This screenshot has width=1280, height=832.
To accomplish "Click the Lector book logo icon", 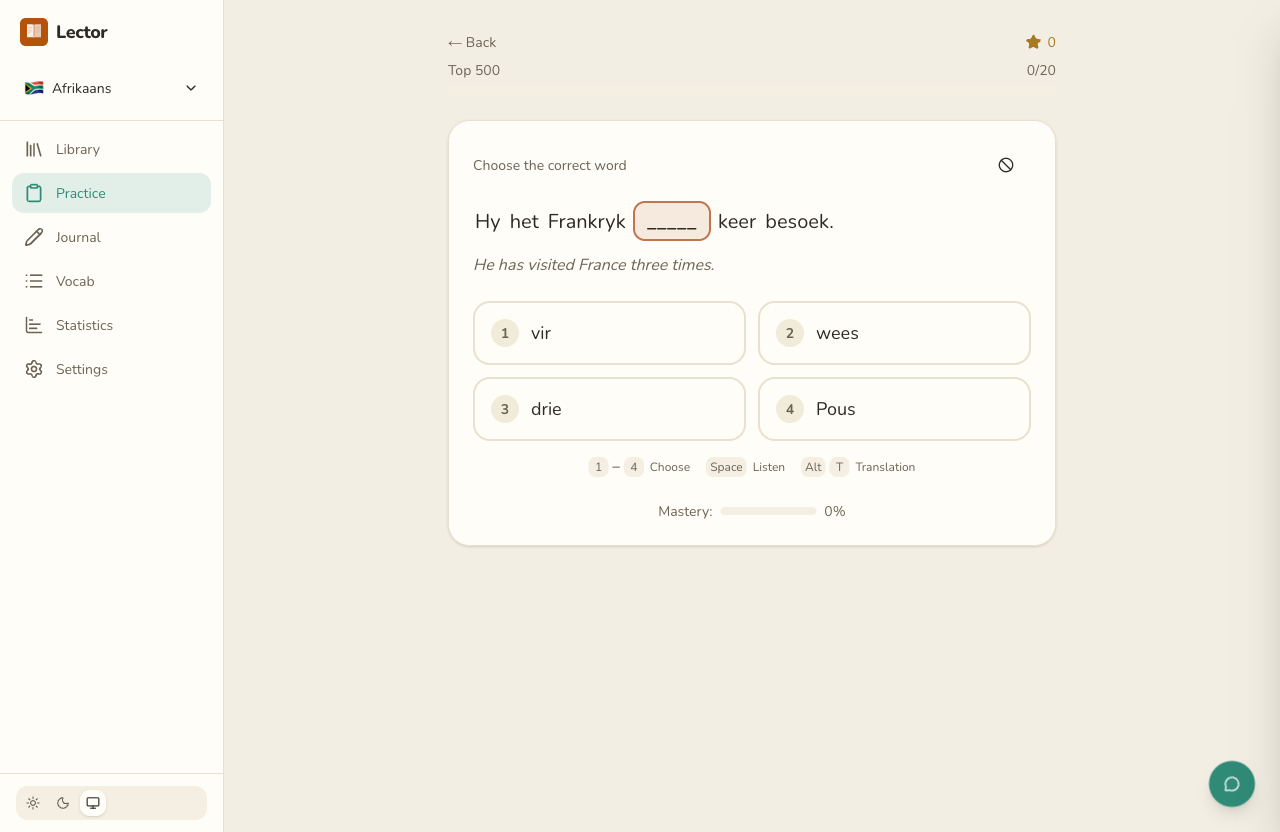I will 34,32.
